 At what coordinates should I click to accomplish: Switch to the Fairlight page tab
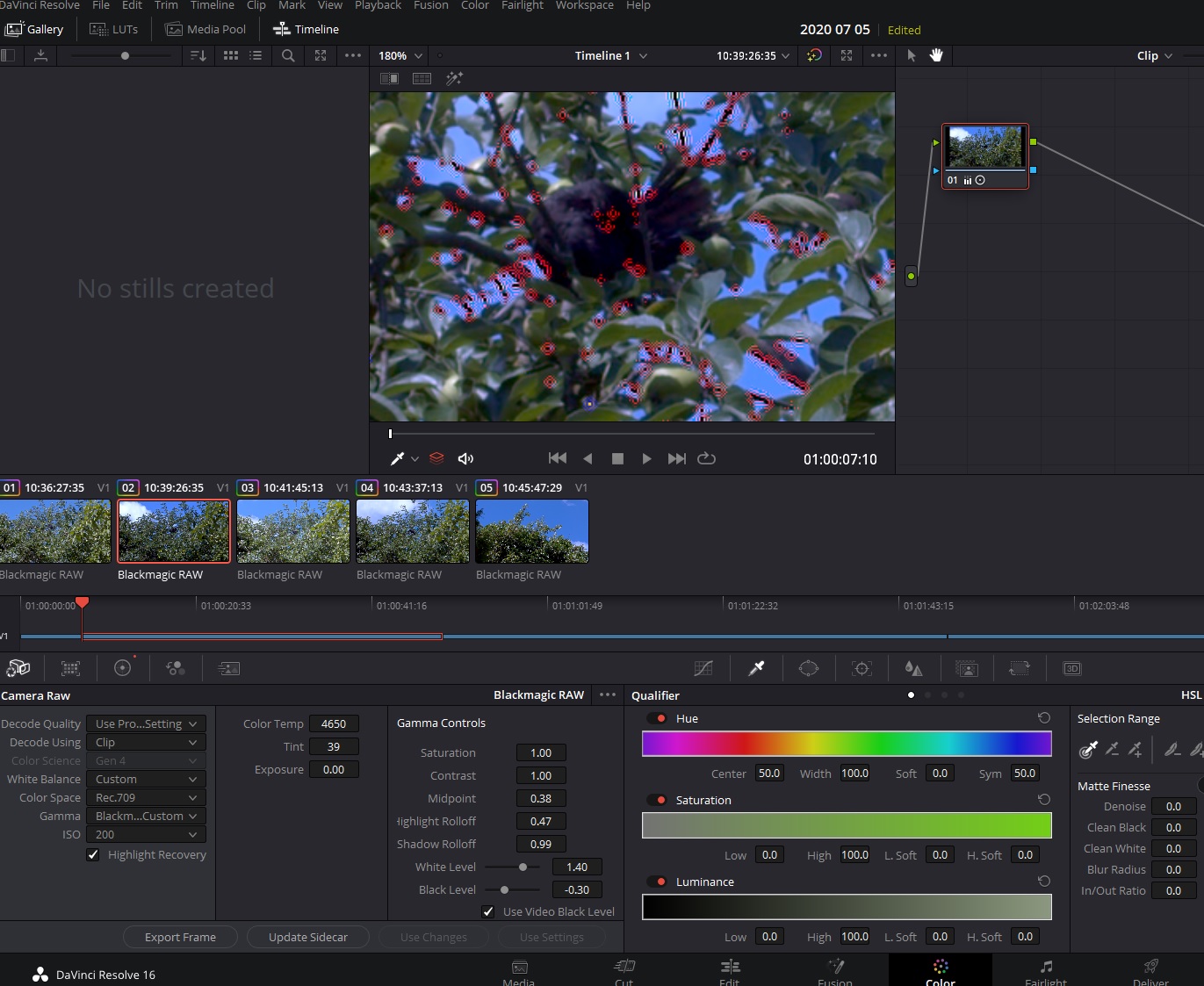(x=1045, y=971)
